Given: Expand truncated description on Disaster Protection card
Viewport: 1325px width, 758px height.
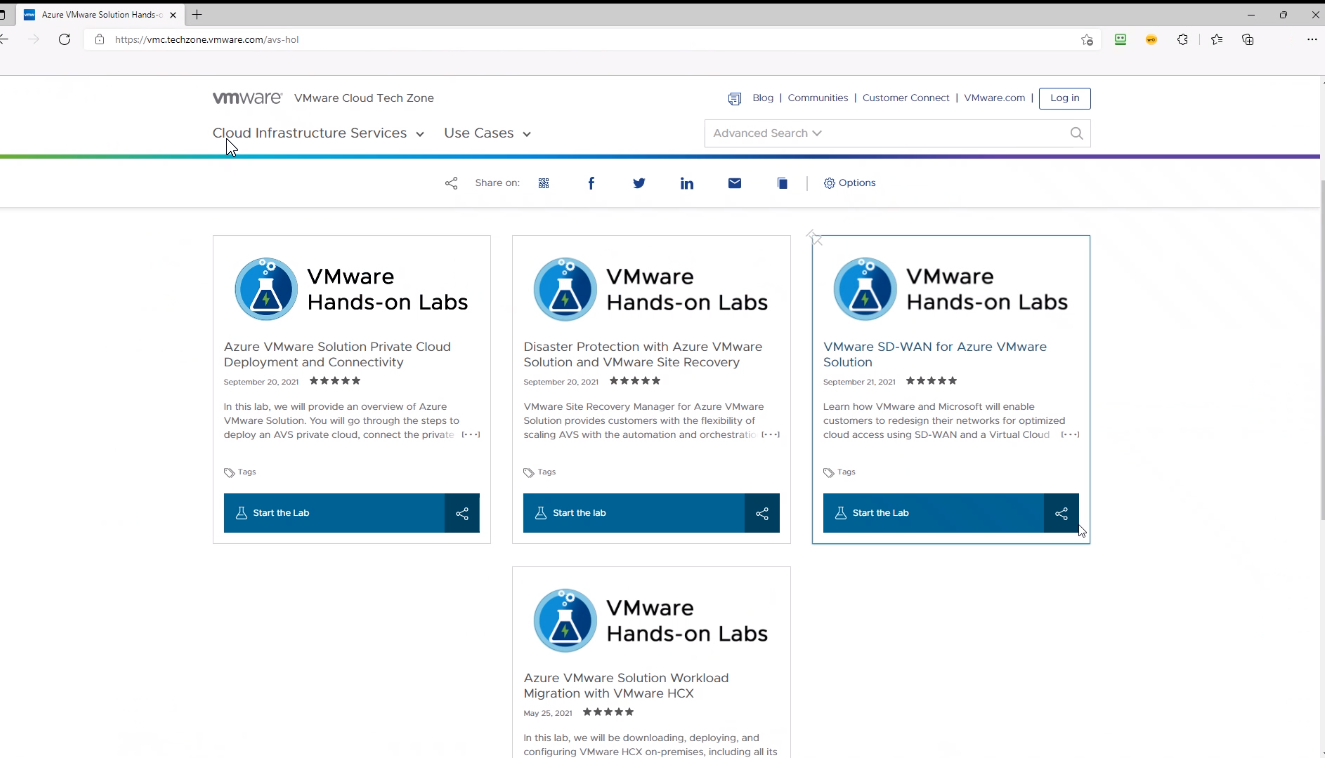Looking at the screenshot, I should (x=770, y=435).
